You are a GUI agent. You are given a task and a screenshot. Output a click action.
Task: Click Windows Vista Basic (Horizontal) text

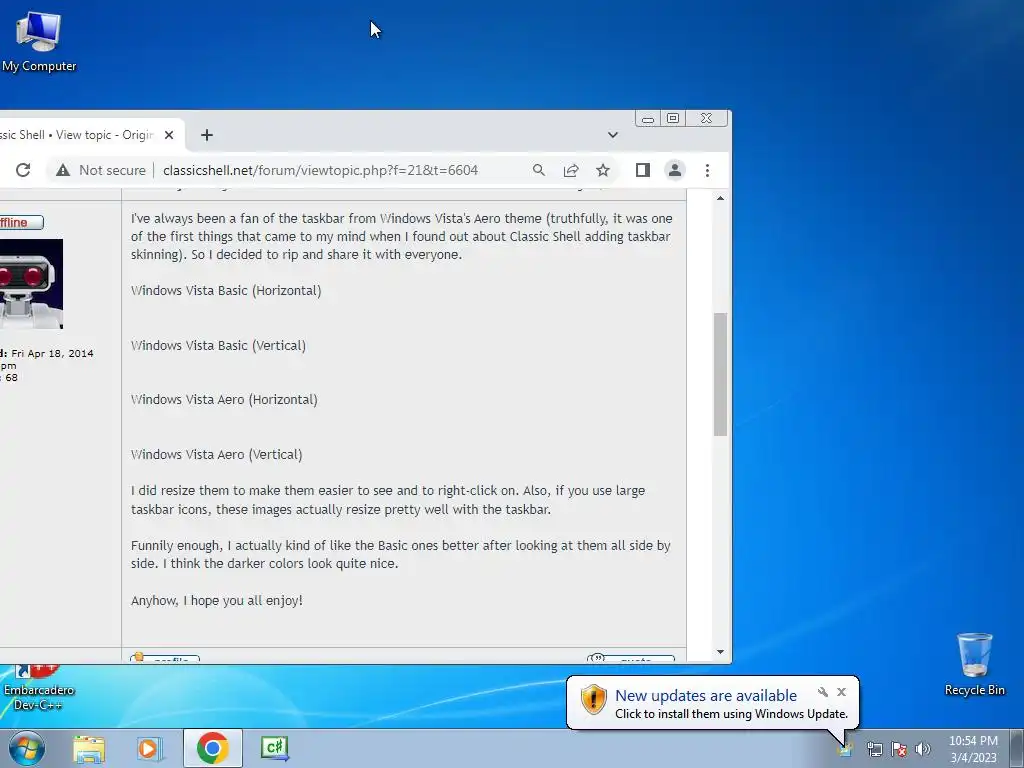[x=226, y=291]
